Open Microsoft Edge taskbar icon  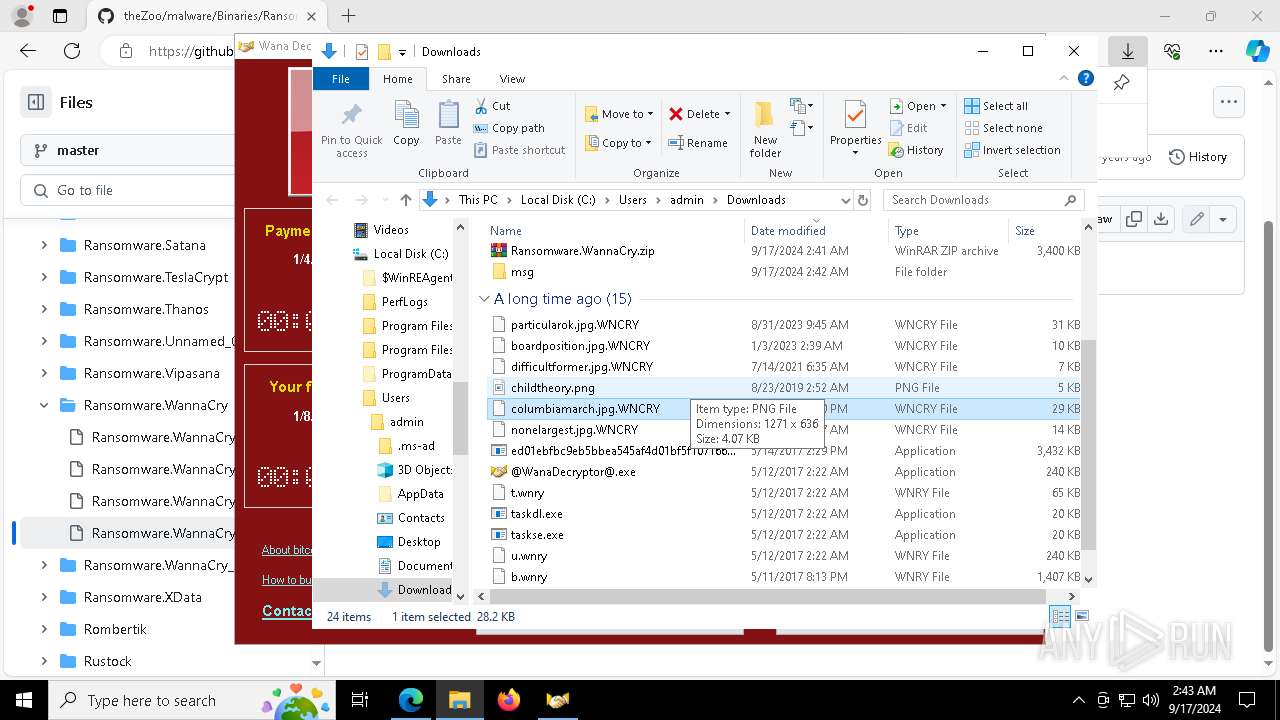click(x=411, y=700)
